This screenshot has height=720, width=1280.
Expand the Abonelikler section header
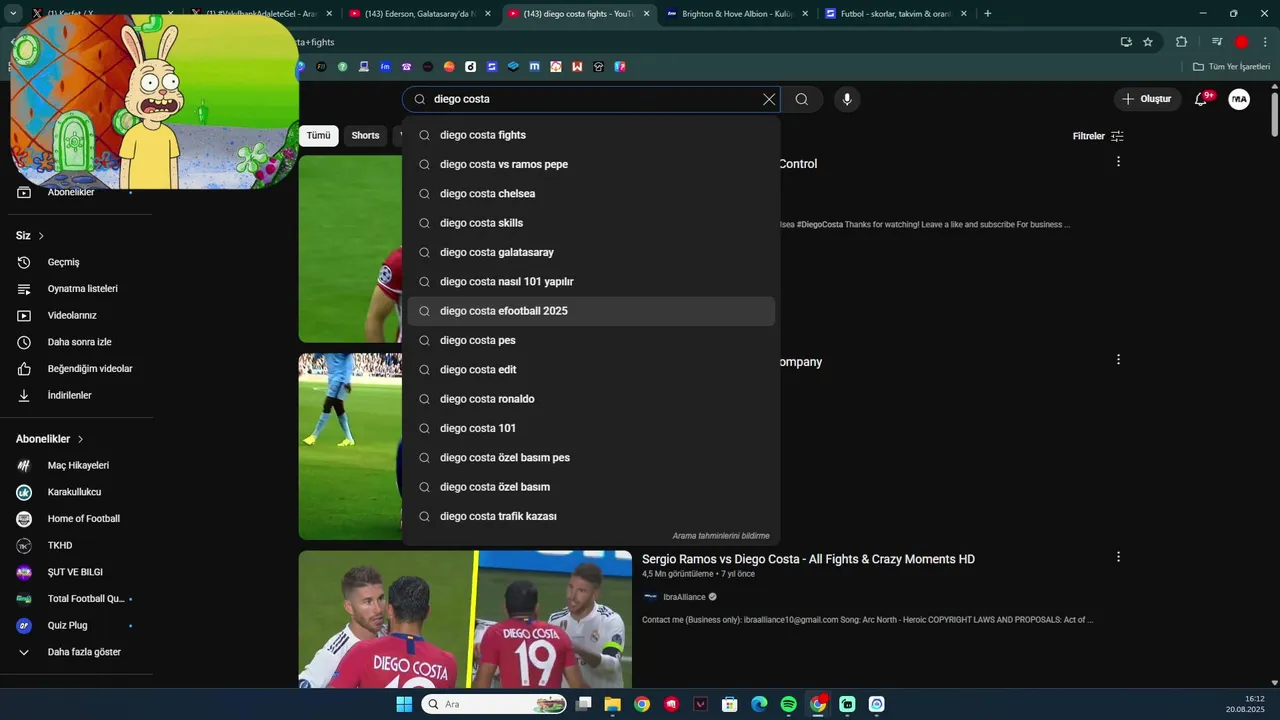point(50,439)
